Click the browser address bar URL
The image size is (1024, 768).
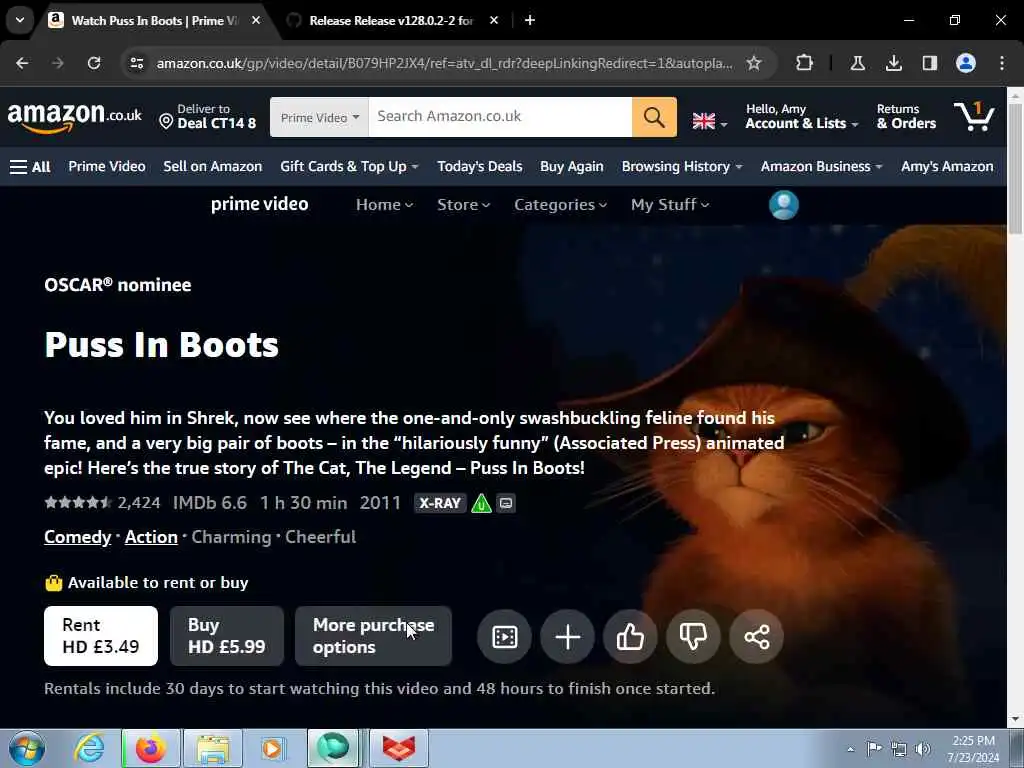click(444, 63)
